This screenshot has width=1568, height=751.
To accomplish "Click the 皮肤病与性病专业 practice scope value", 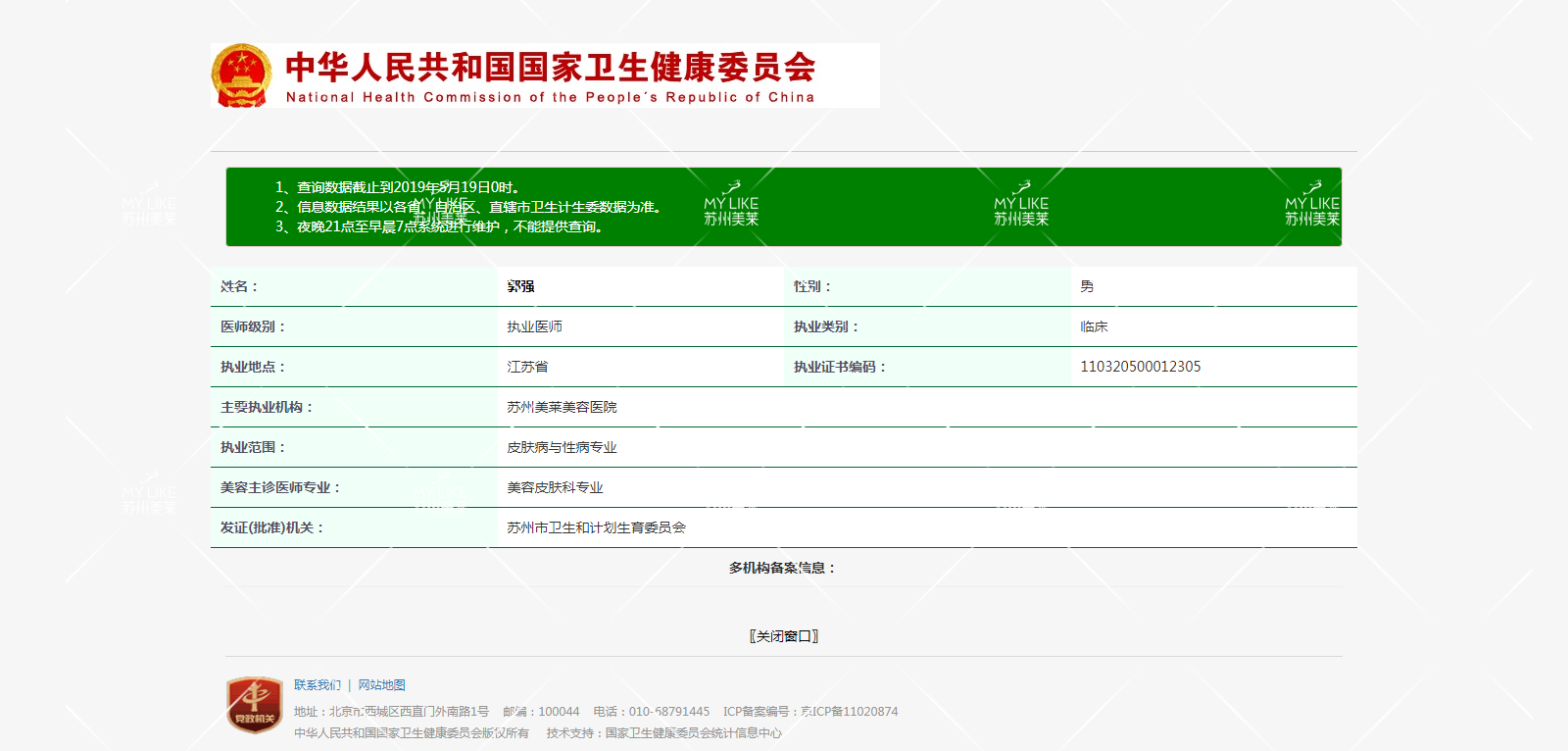I will click(562, 447).
